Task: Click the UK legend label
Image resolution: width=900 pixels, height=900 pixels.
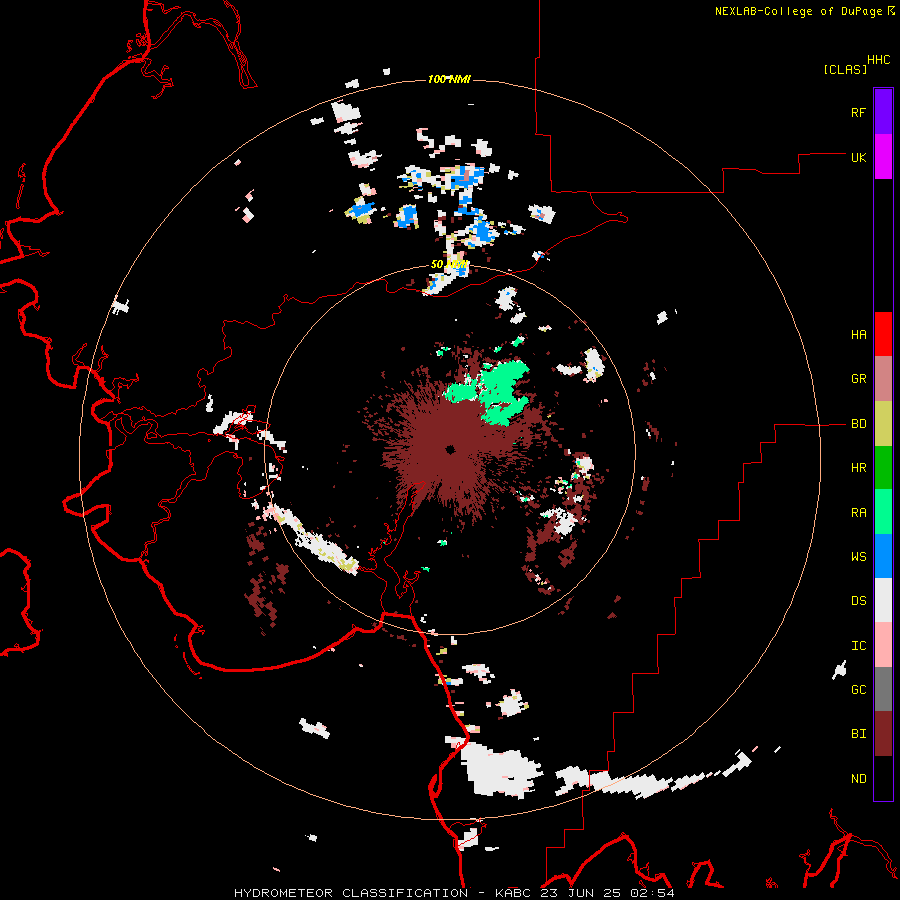Action: click(858, 157)
